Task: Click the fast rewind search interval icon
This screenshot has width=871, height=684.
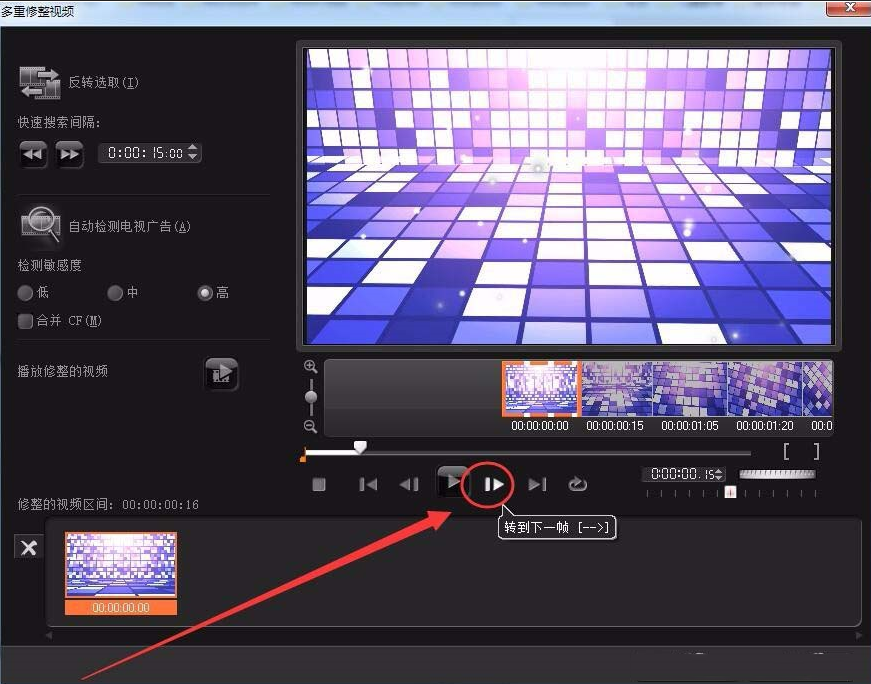Action: 32,154
